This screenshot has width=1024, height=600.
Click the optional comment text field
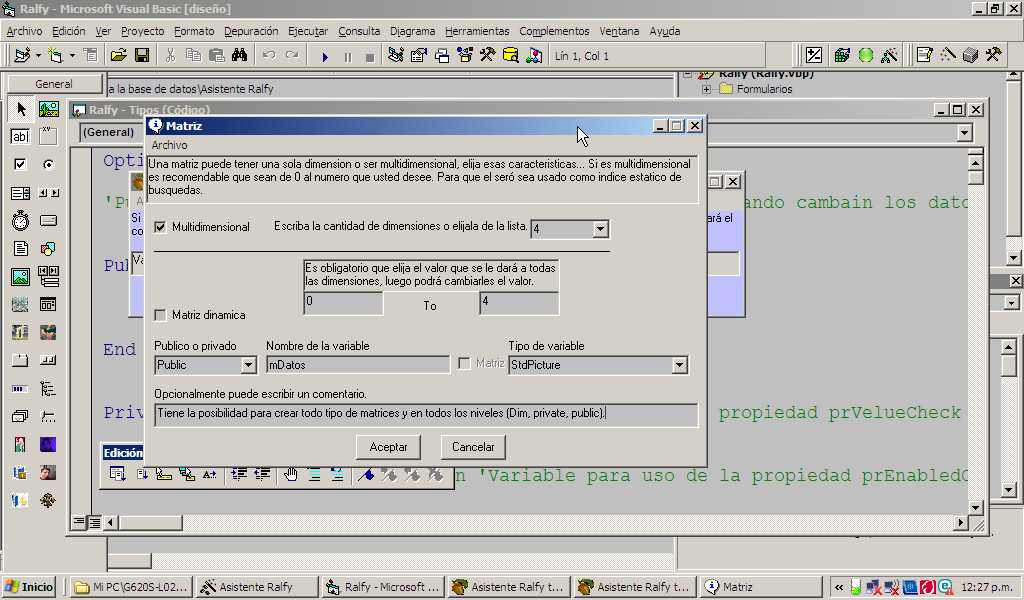click(426, 415)
